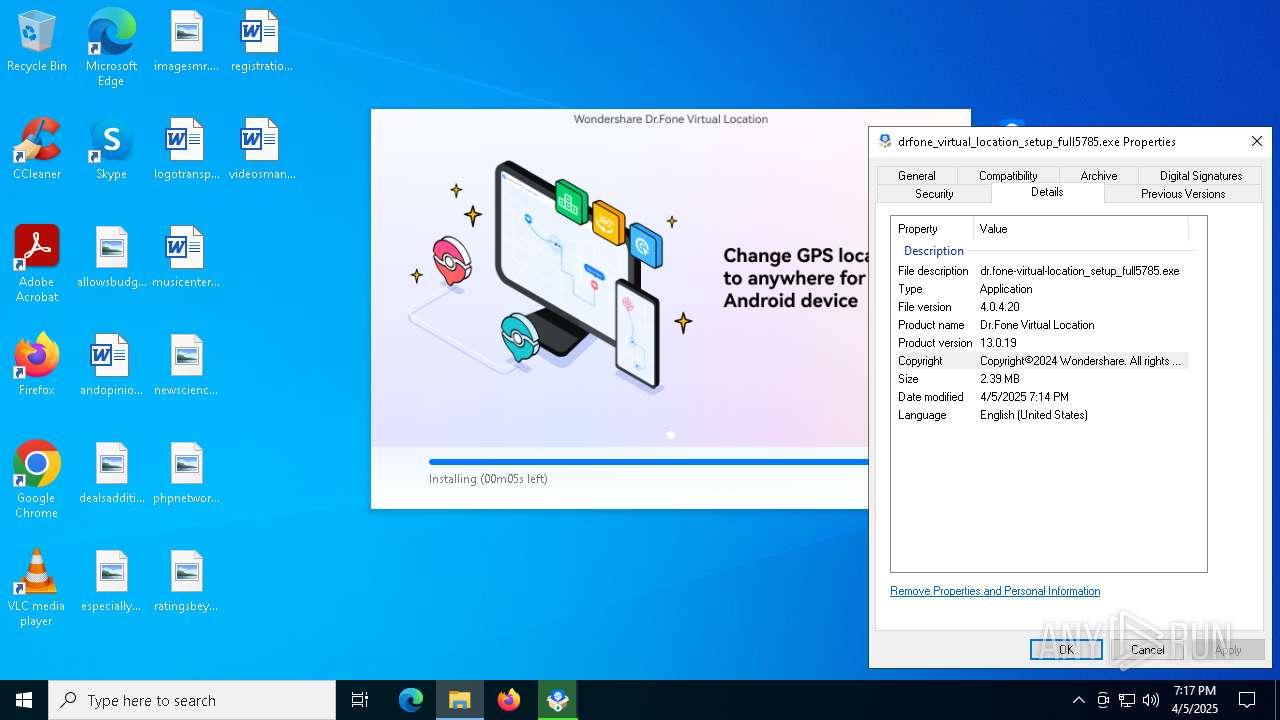1280x720 pixels.
Task: Open Task View on the taskbar
Action: click(x=360, y=700)
